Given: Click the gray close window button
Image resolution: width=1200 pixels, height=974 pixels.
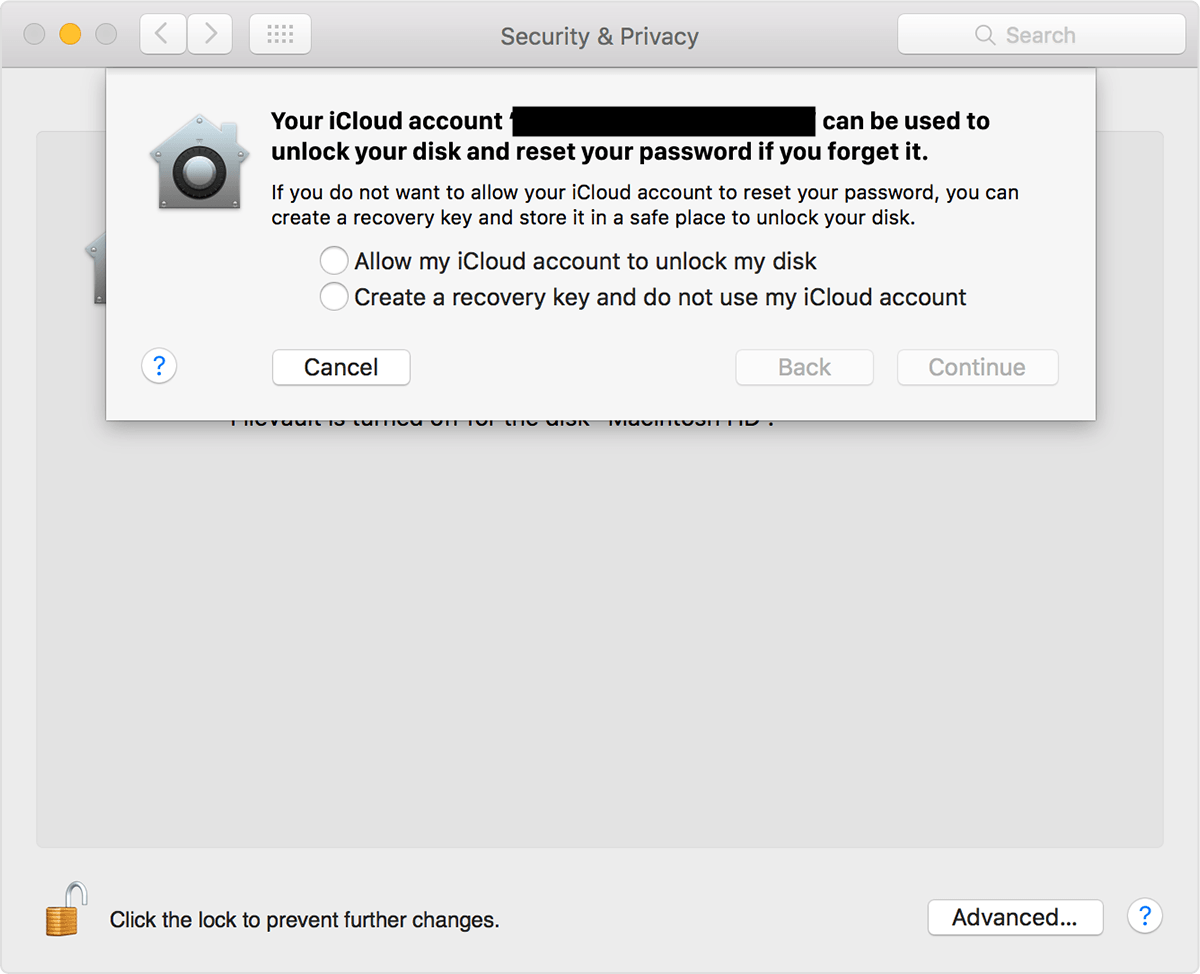Looking at the screenshot, I should coord(34,35).
